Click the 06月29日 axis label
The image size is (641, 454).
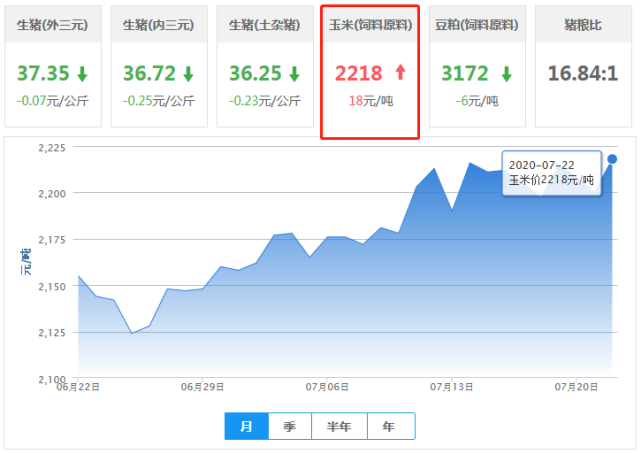point(202,387)
